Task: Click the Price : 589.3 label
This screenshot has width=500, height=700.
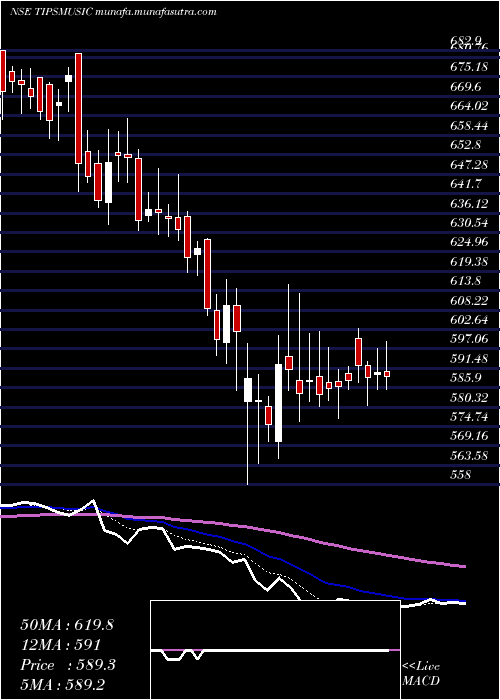Action: pos(68,665)
